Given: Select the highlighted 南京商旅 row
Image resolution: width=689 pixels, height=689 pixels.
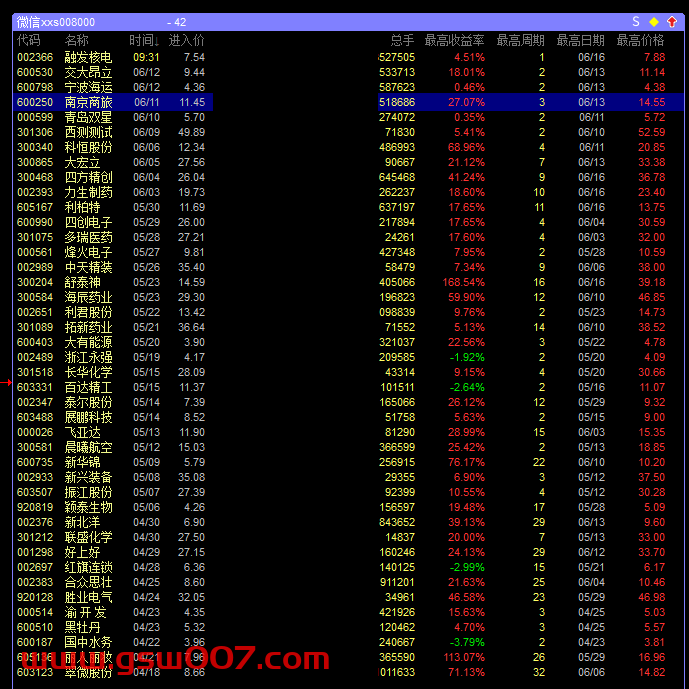Looking at the screenshot, I should click(x=348, y=102).
